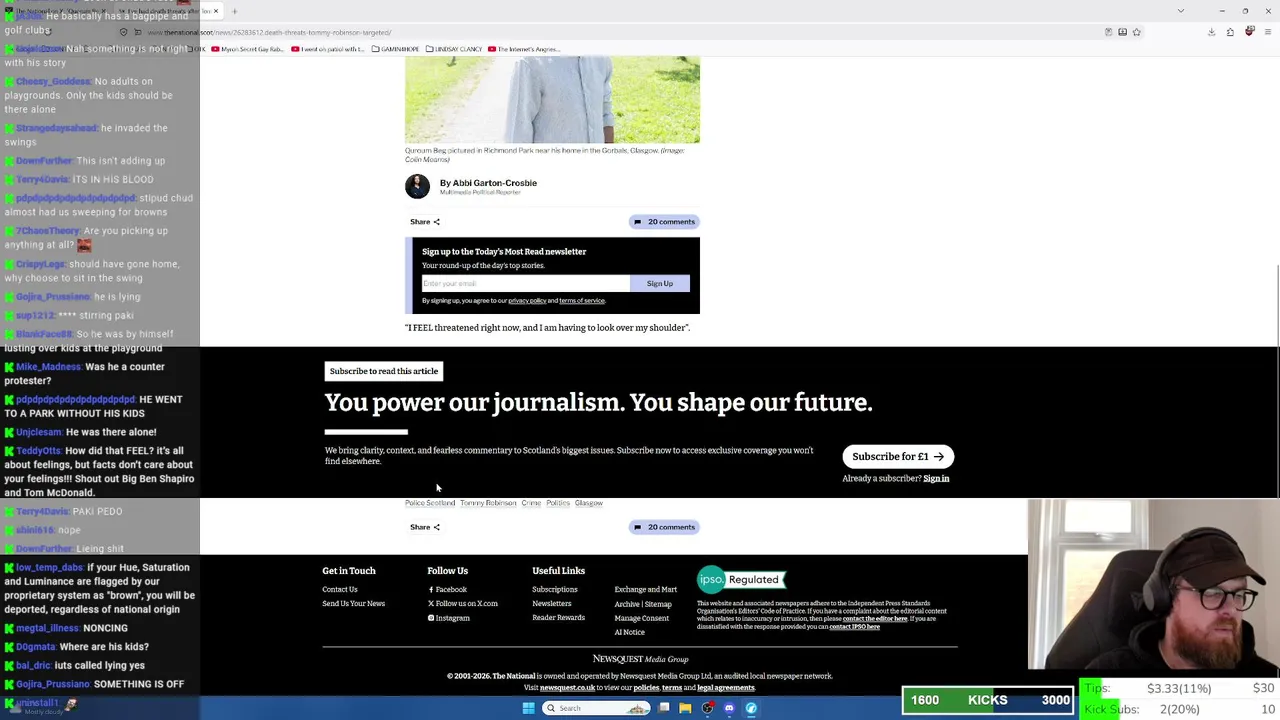Open the browser extensions icon

1231,32
